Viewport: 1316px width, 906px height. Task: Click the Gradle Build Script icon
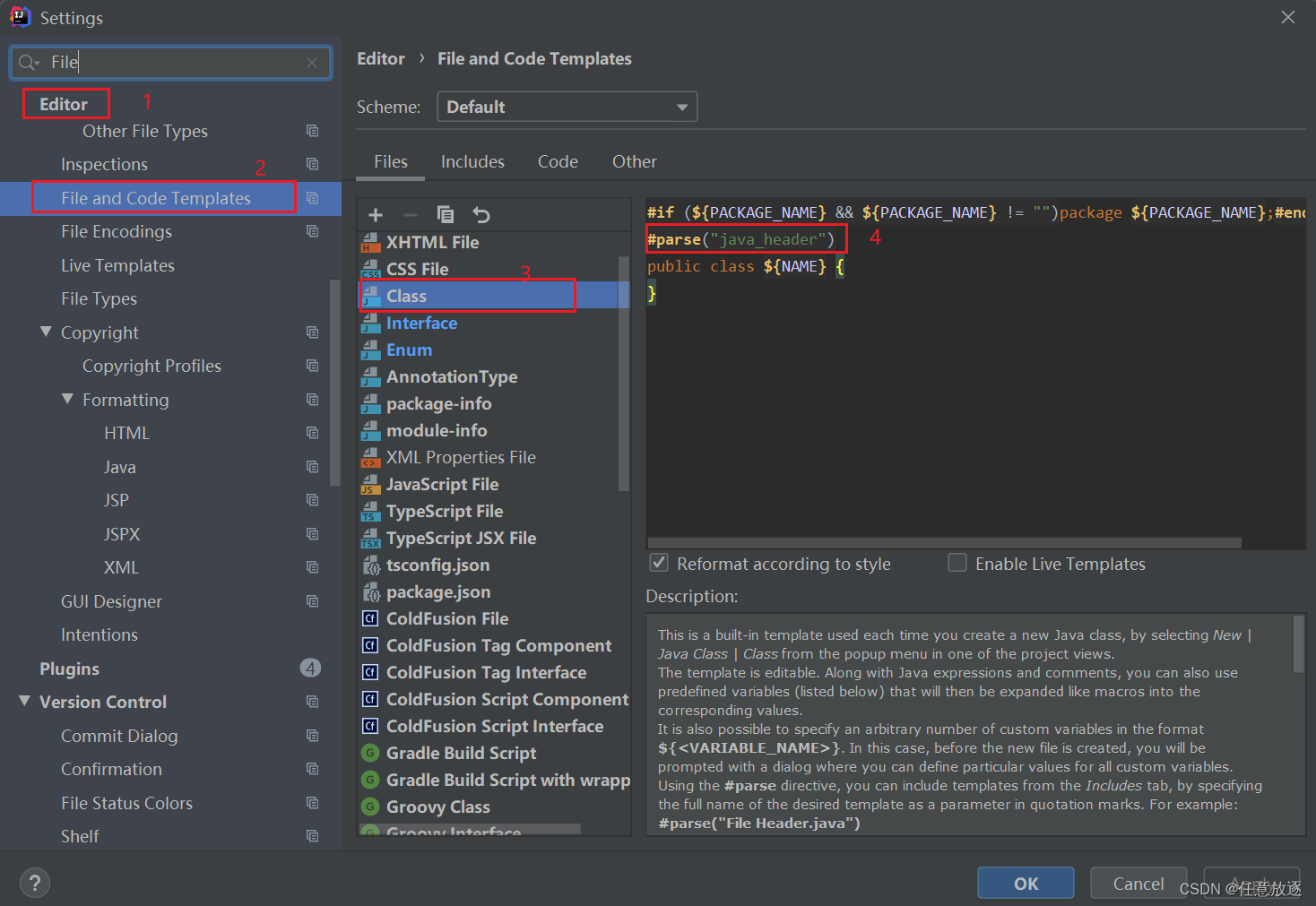pos(370,753)
